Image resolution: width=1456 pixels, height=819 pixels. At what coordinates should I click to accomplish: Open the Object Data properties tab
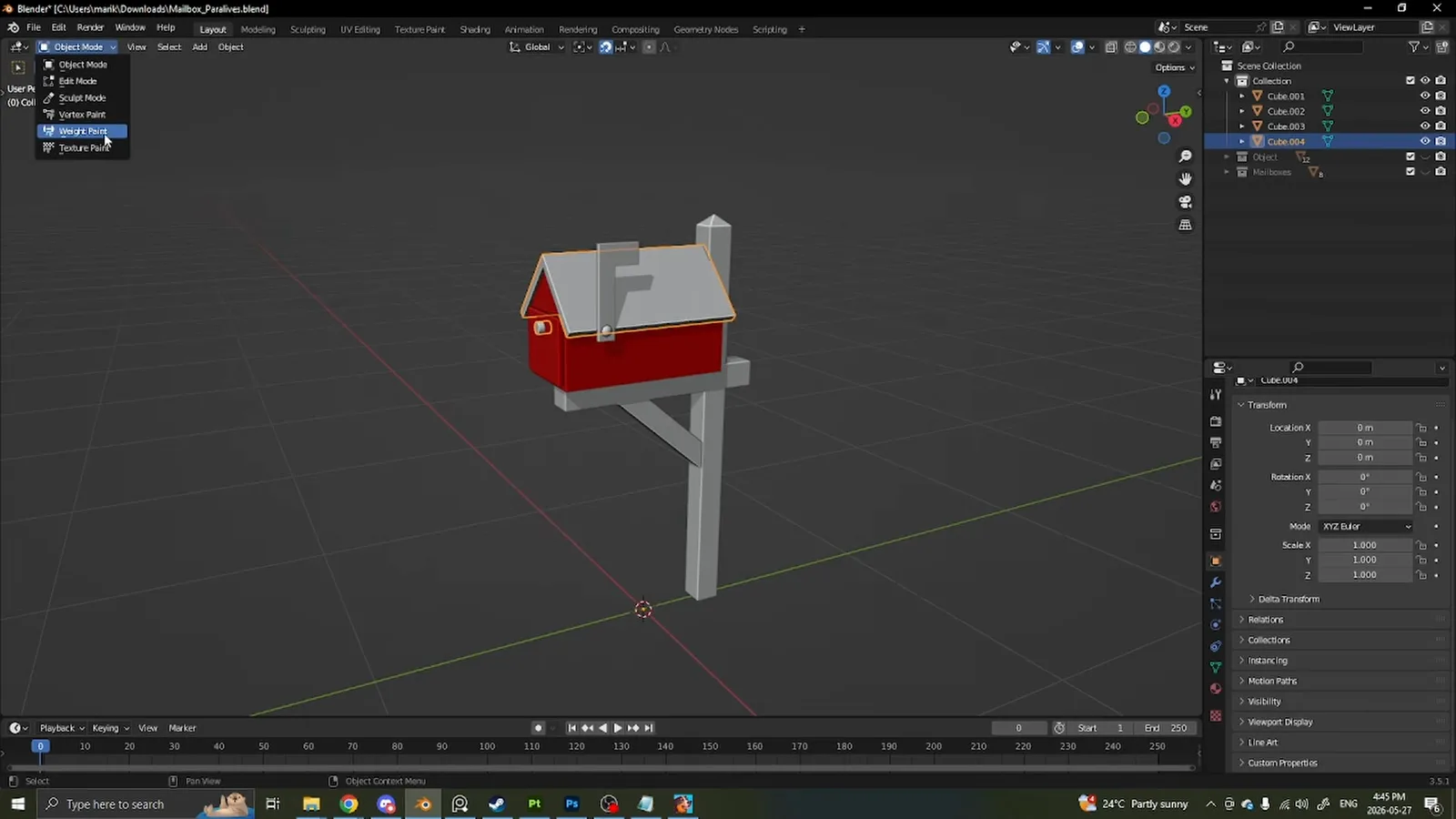click(1216, 667)
